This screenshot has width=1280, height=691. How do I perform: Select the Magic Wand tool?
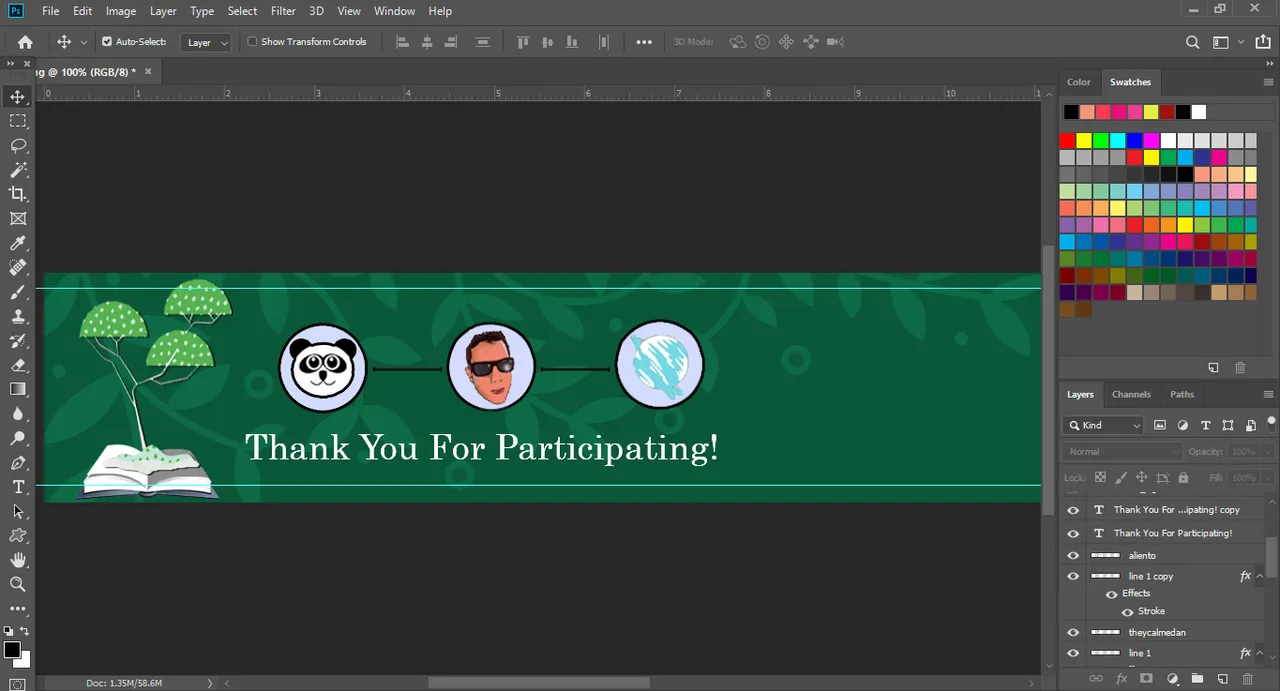point(18,170)
